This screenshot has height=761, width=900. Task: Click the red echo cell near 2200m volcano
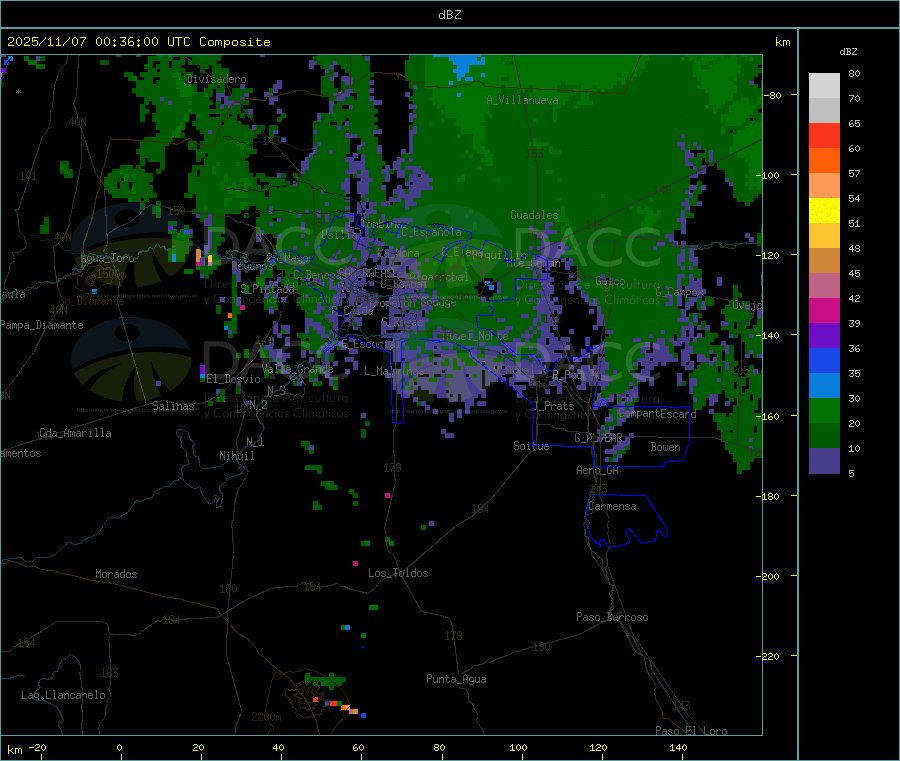[333, 703]
